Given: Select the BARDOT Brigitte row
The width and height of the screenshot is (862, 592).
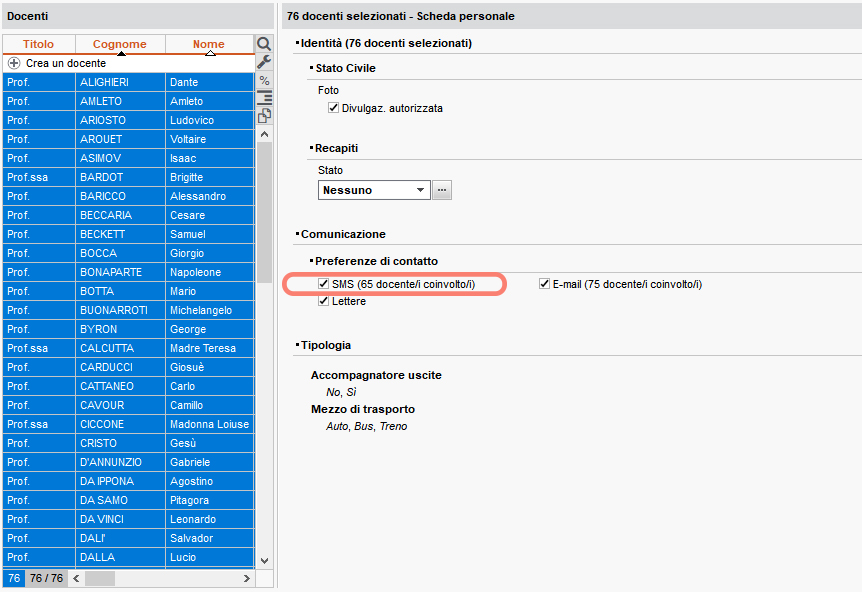Looking at the screenshot, I should (129, 177).
